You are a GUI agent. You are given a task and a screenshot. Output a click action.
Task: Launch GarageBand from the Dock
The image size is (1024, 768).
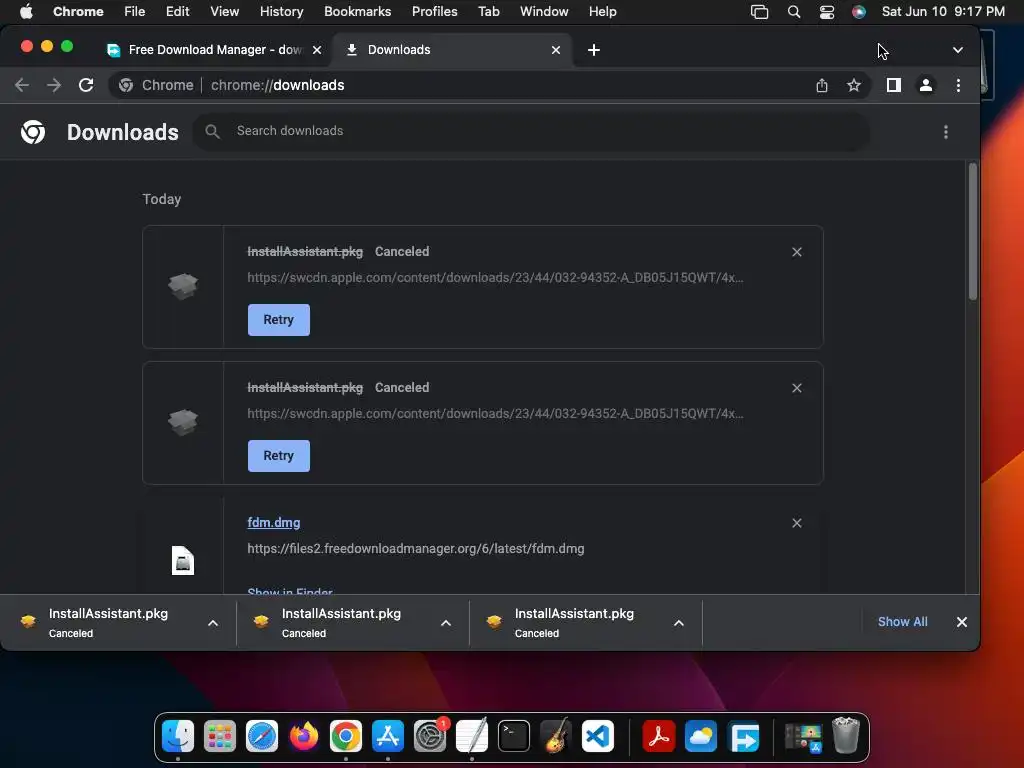click(556, 737)
